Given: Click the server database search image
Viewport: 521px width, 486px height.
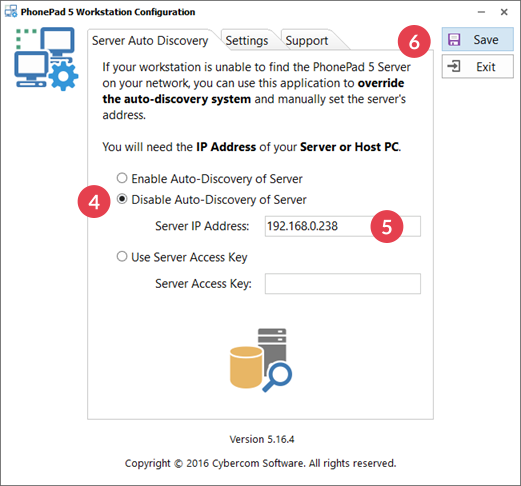Looking at the screenshot, I should click(261, 360).
